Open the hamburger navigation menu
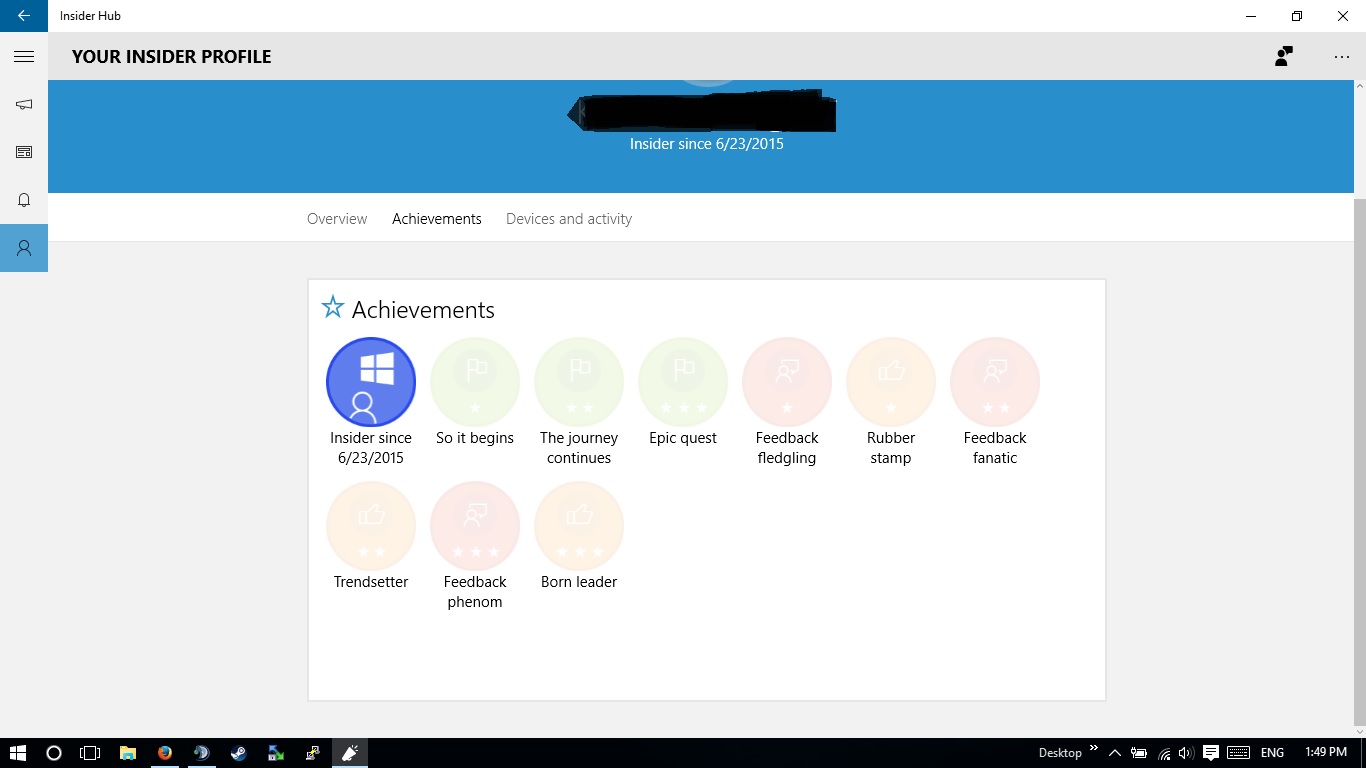1366x768 pixels. pyautogui.click(x=24, y=57)
